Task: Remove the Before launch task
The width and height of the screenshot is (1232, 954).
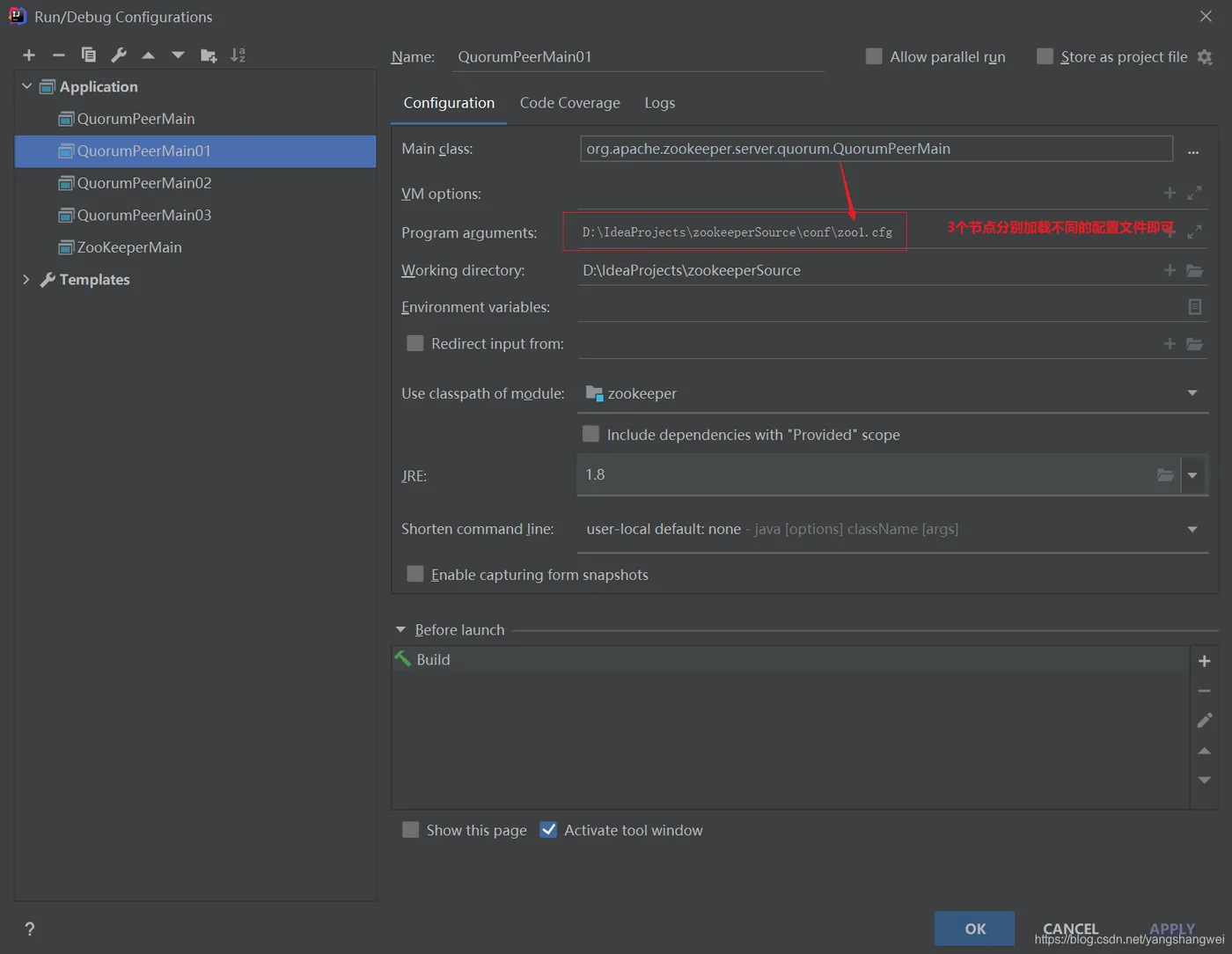Action: (1205, 691)
